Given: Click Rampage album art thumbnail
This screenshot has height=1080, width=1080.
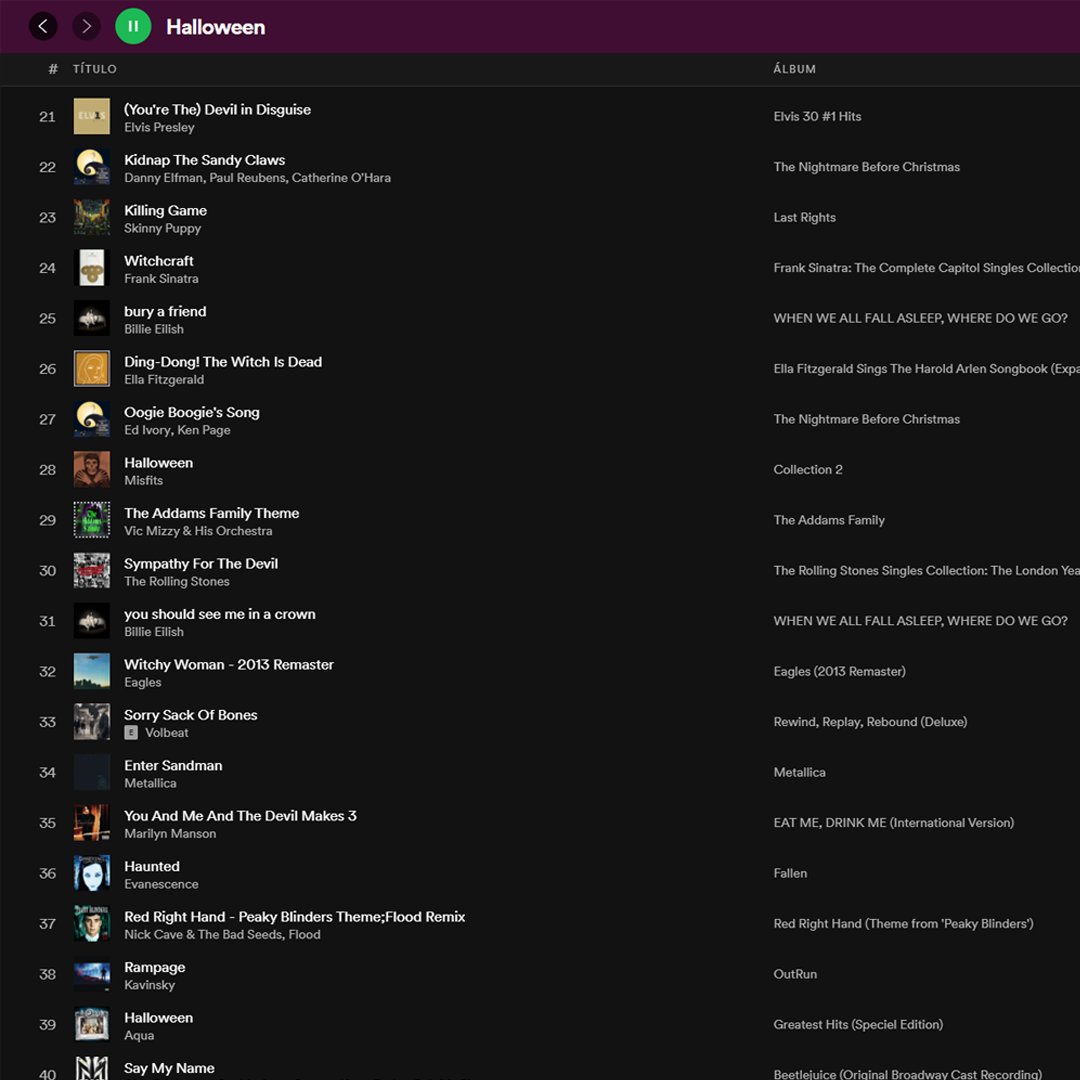Looking at the screenshot, I should click(x=92, y=973).
